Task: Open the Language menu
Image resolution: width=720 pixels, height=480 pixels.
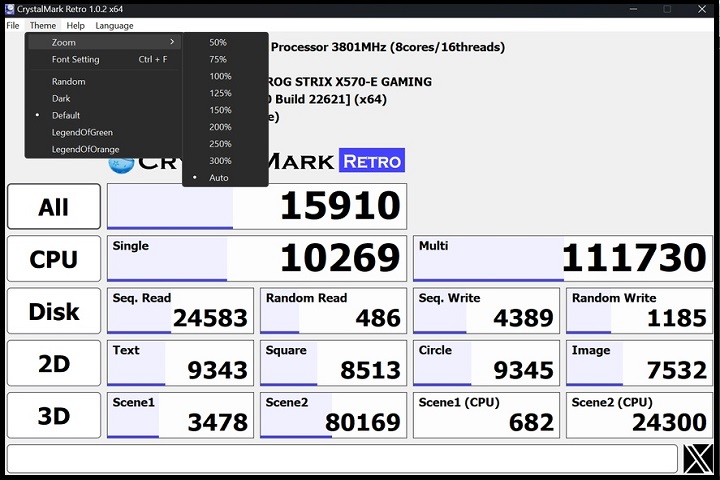Action: coord(114,25)
